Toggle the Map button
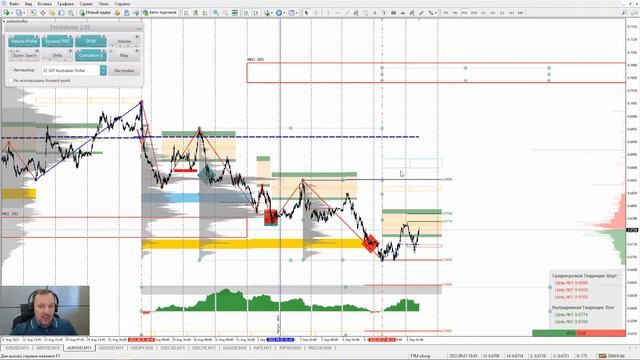 [x=124, y=55]
